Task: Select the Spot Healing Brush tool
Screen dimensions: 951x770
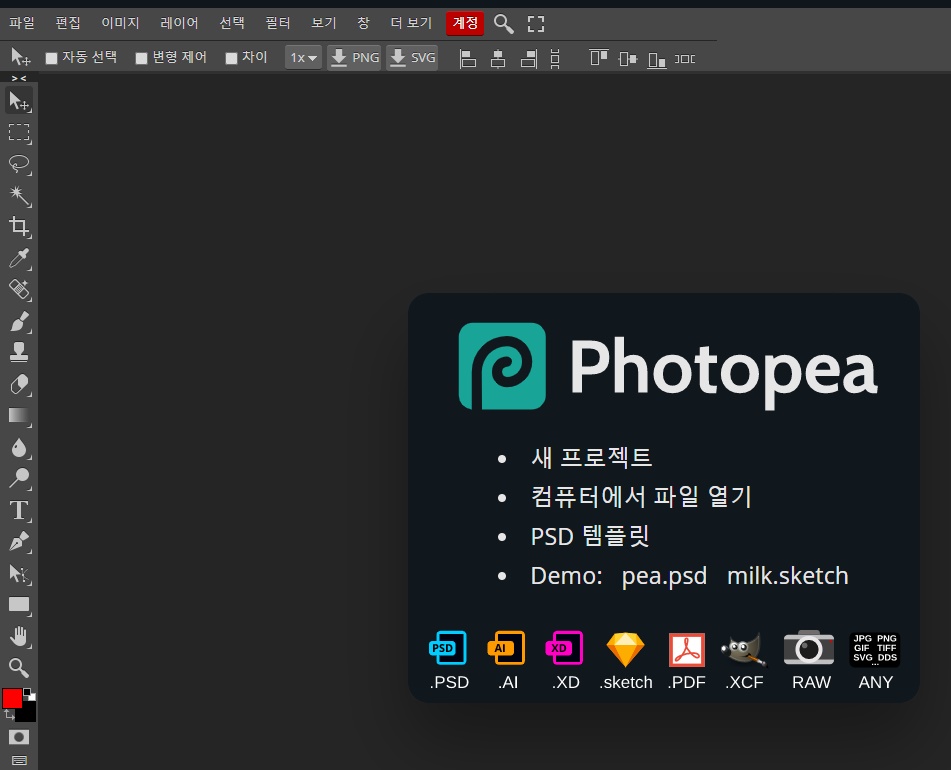Action: click(19, 290)
